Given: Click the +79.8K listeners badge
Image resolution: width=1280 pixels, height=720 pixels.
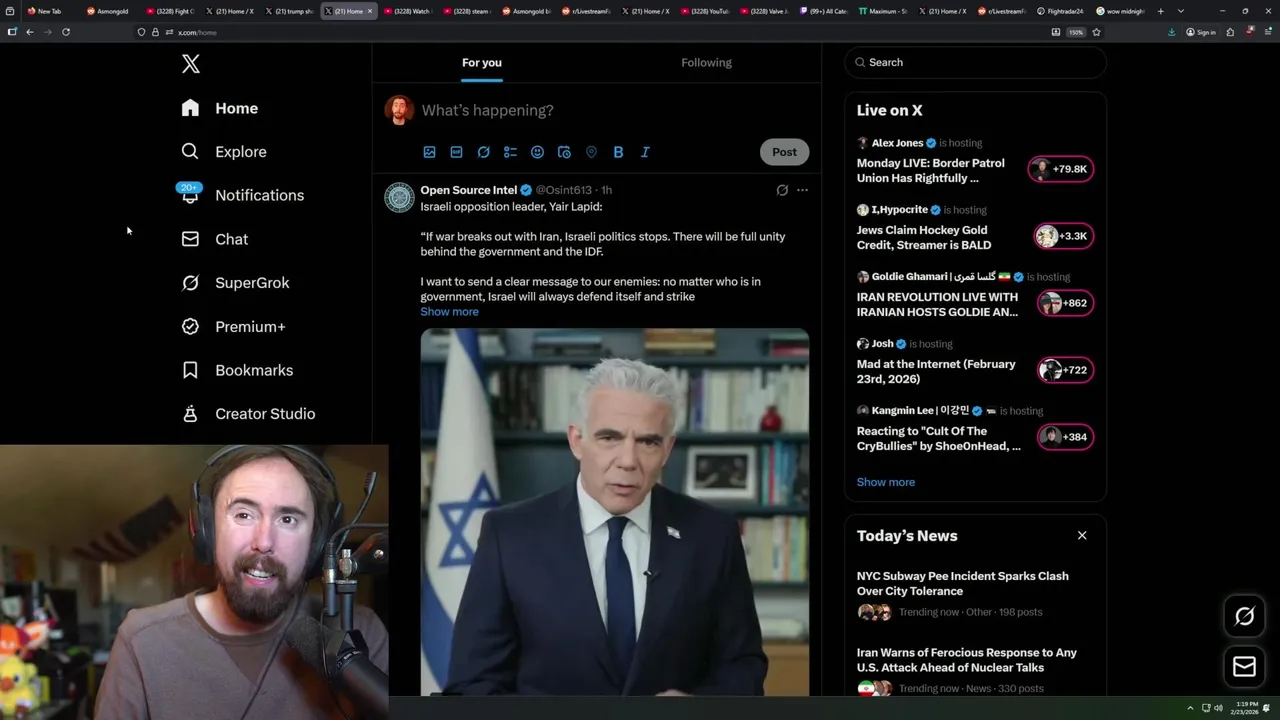Looking at the screenshot, I should click(1061, 169).
